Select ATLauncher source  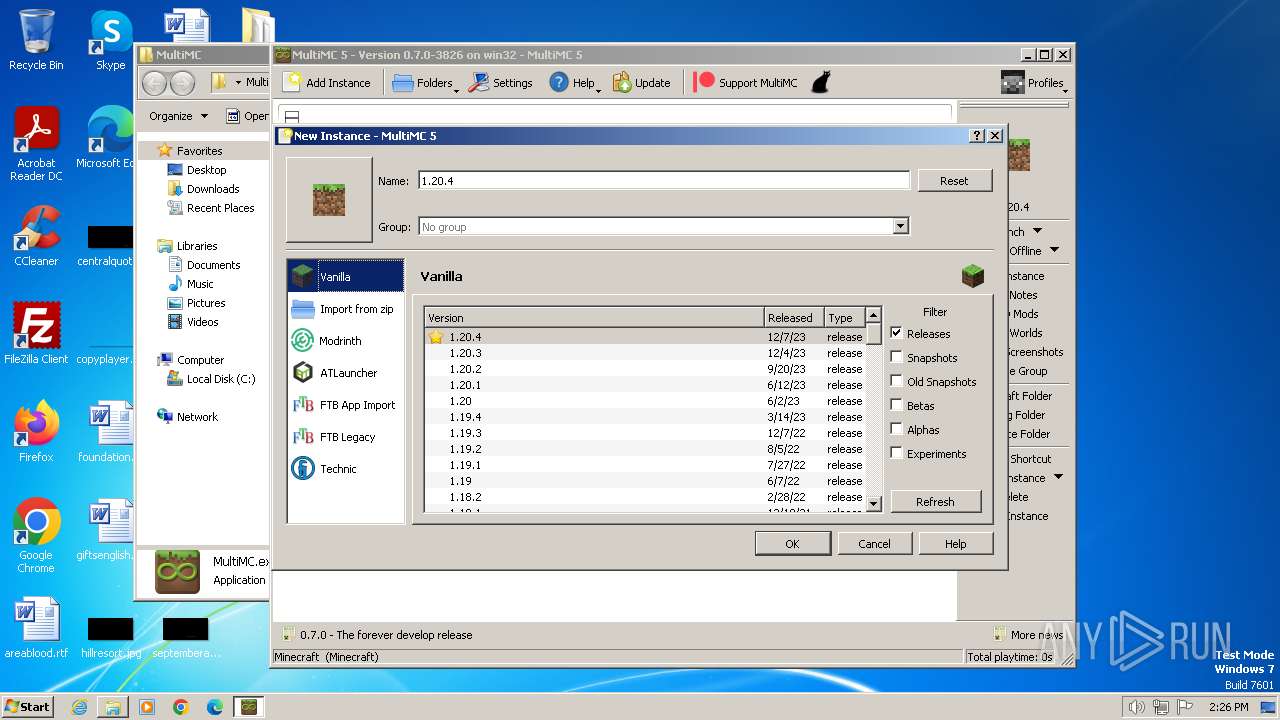(345, 373)
